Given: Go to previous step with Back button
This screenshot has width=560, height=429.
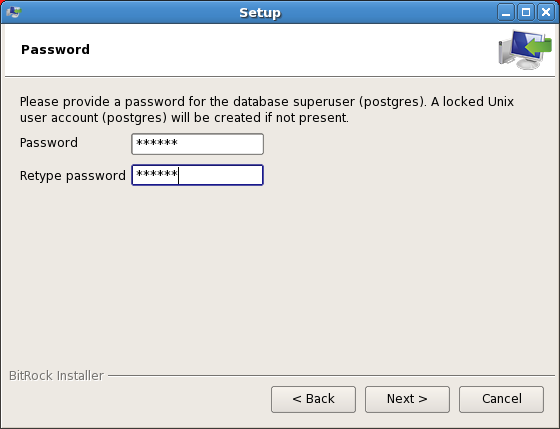Looking at the screenshot, I should click(x=313, y=399).
